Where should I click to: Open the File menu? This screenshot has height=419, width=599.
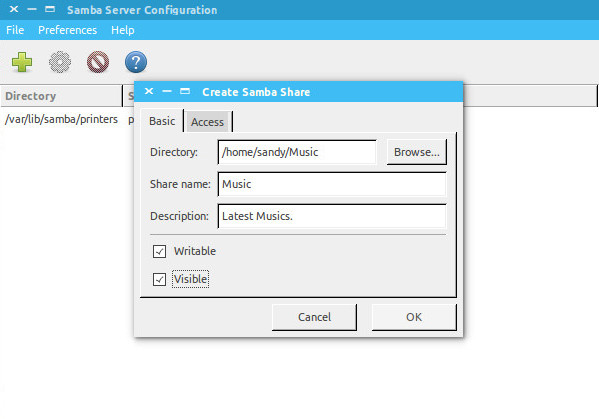click(x=15, y=30)
